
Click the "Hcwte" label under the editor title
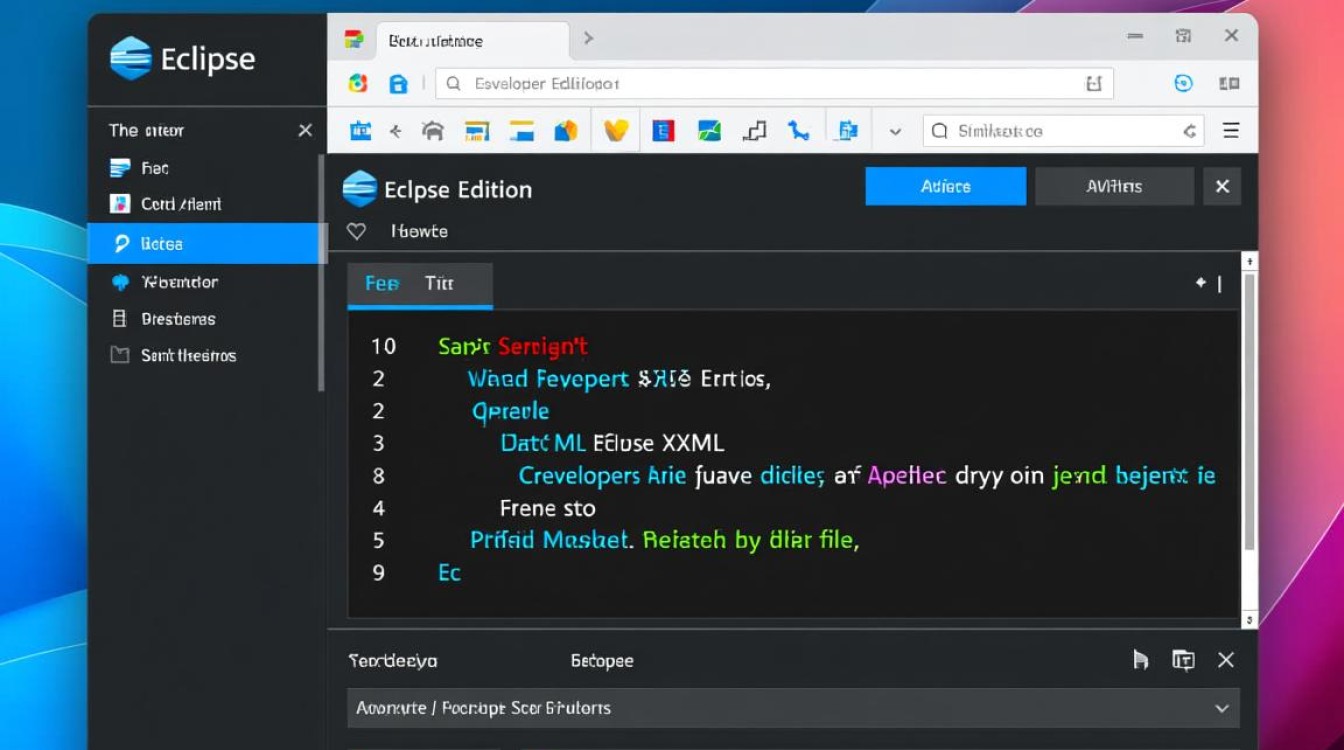(420, 231)
